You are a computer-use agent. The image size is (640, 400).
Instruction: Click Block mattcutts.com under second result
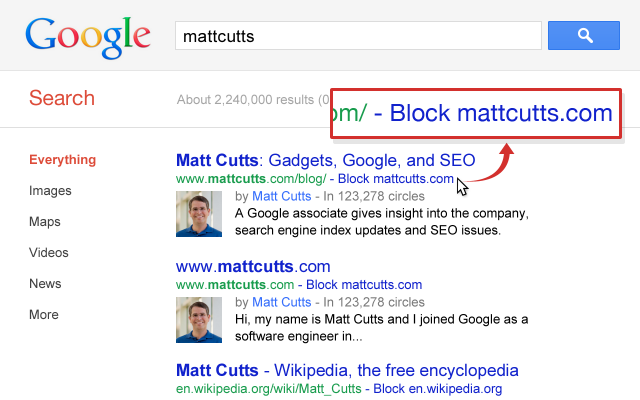(x=364, y=284)
